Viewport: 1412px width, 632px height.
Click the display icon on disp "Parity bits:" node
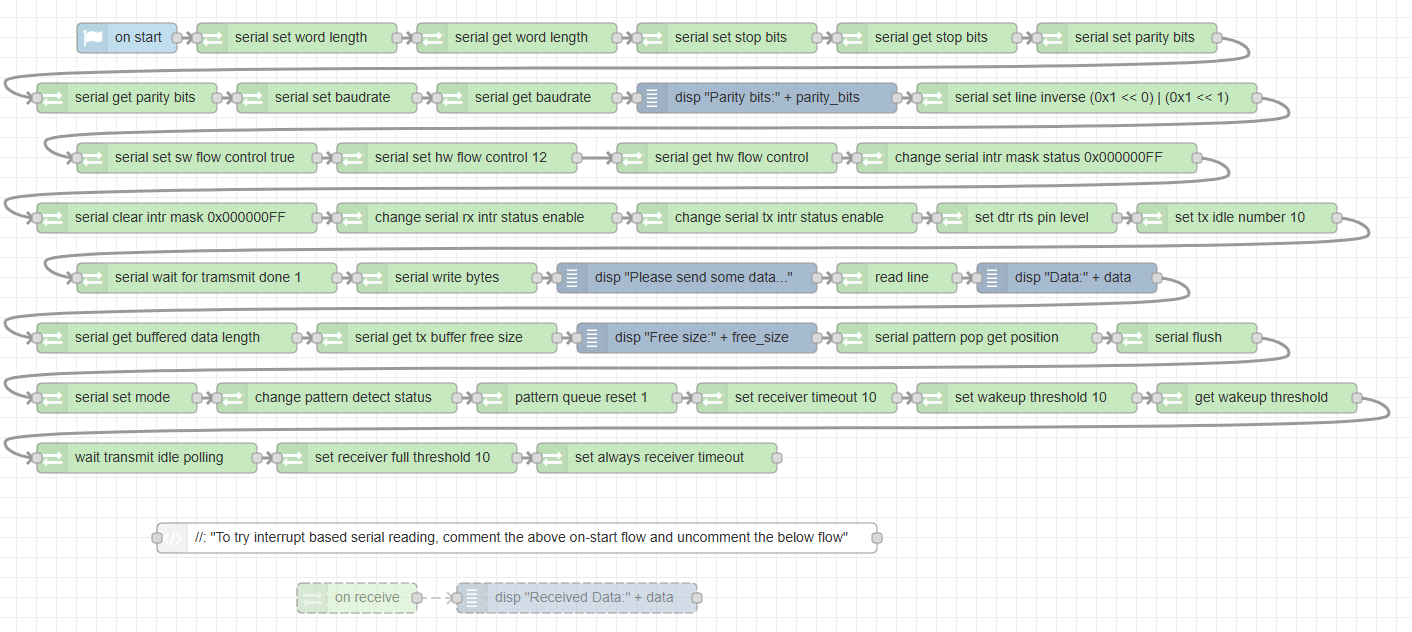pyautogui.click(x=652, y=98)
